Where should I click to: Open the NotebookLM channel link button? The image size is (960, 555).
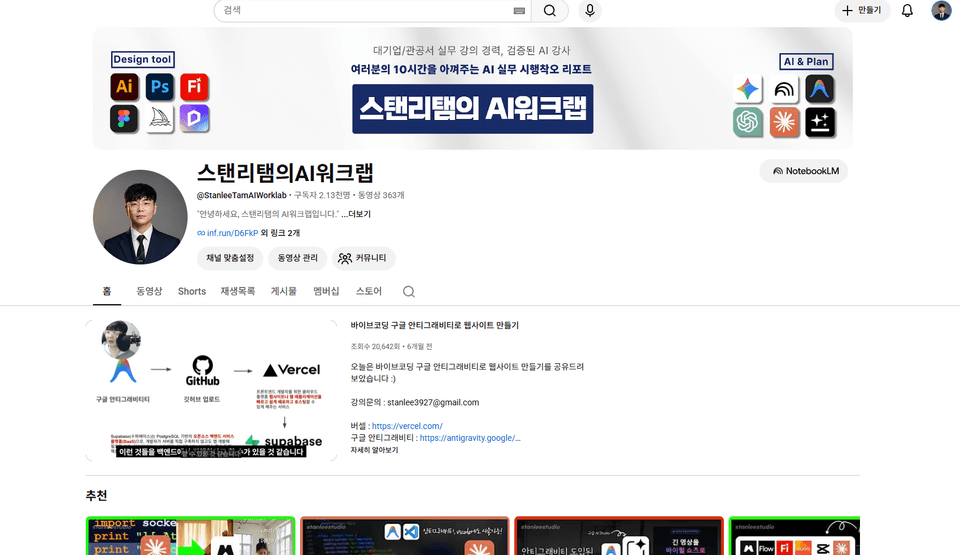tap(804, 171)
